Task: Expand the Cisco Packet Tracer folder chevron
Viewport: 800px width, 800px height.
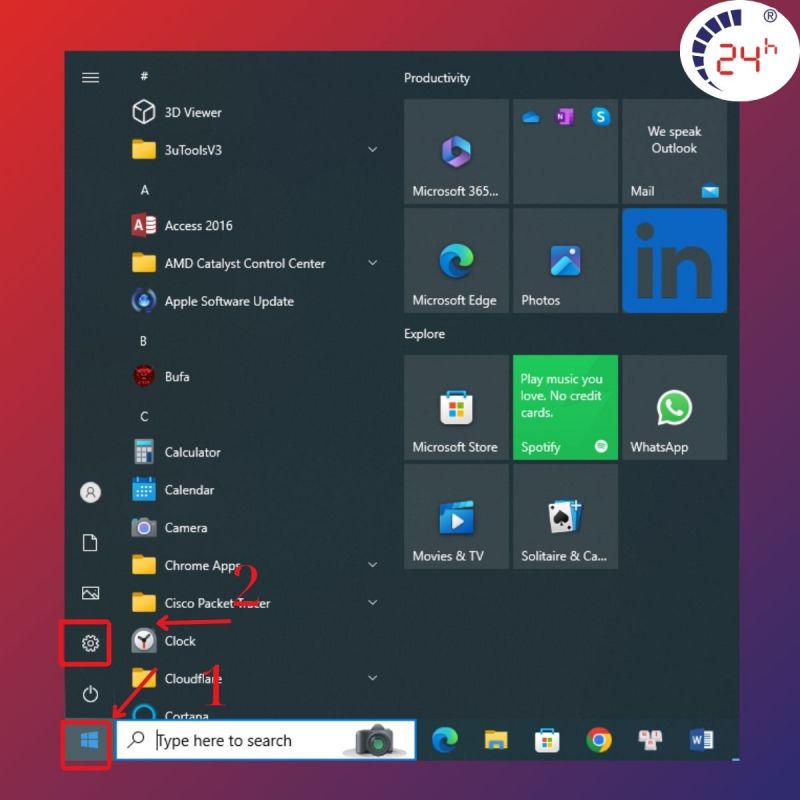Action: pyautogui.click(x=373, y=603)
